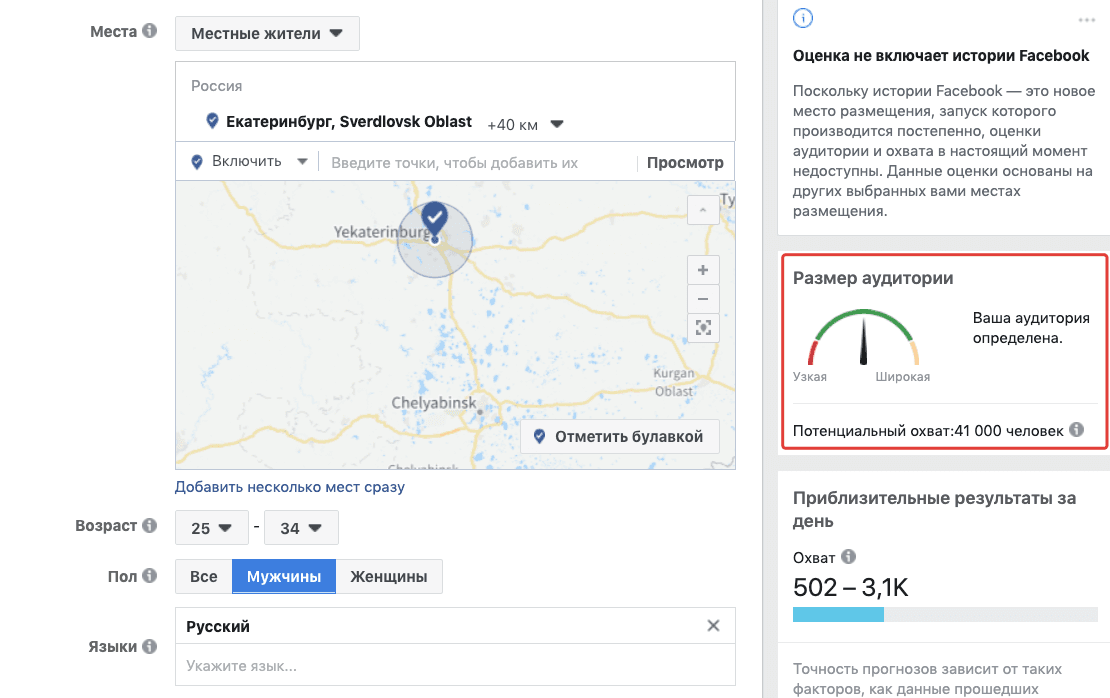Click the Екатеринбург, Sverdlovsk Oblast location text

pos(348,122)
